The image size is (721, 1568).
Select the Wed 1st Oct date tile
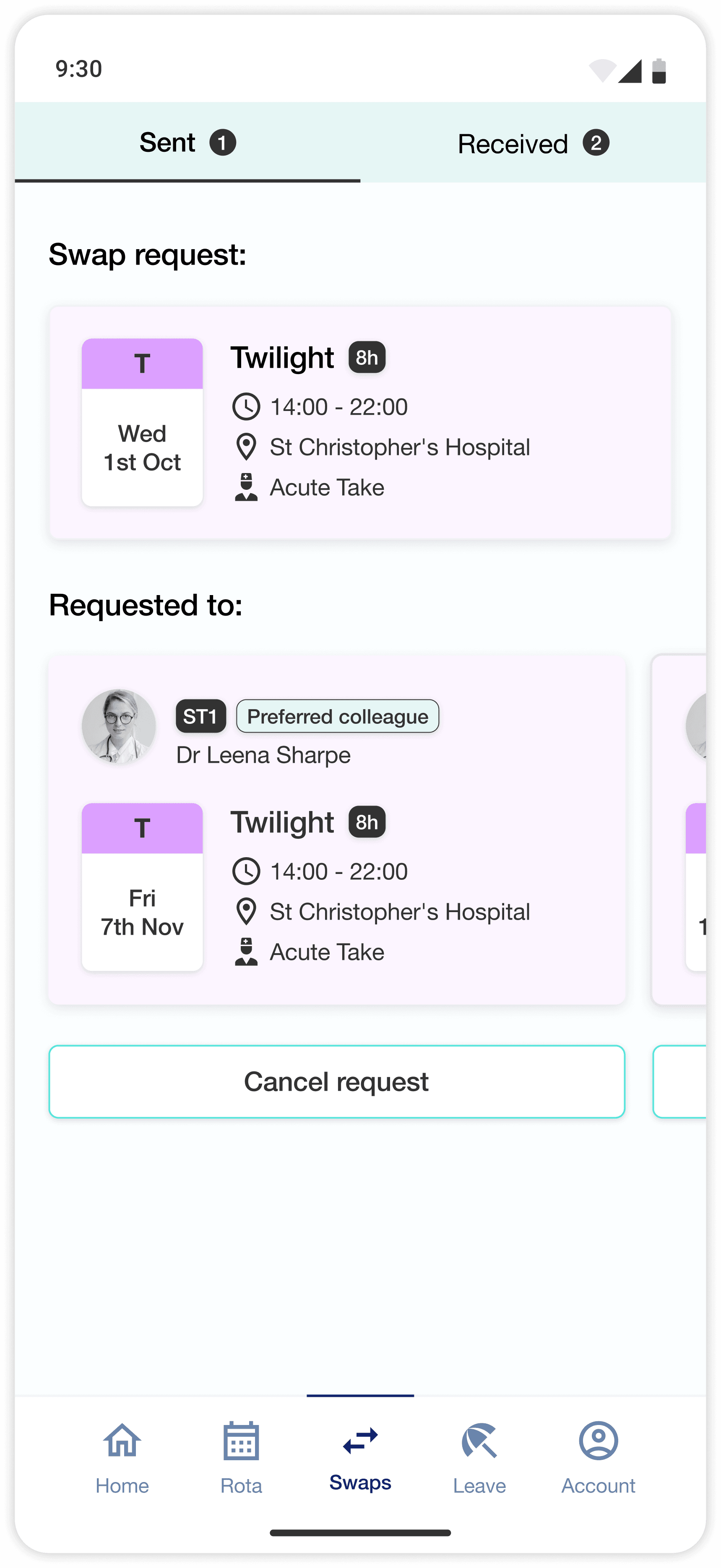pyautogui.click(x=143, y=422)
